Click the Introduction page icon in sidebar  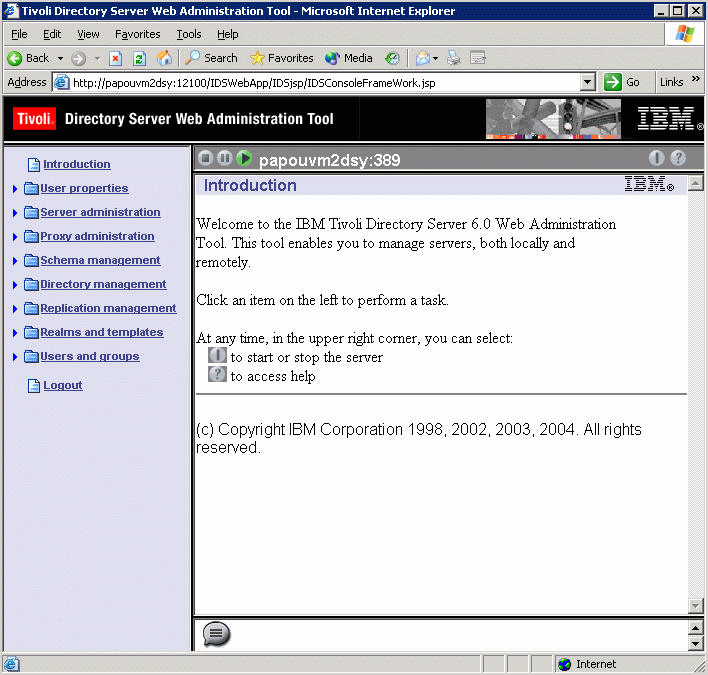34,165
